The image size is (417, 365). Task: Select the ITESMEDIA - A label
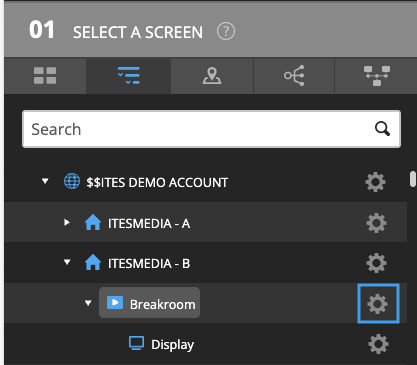coord(149,223)
